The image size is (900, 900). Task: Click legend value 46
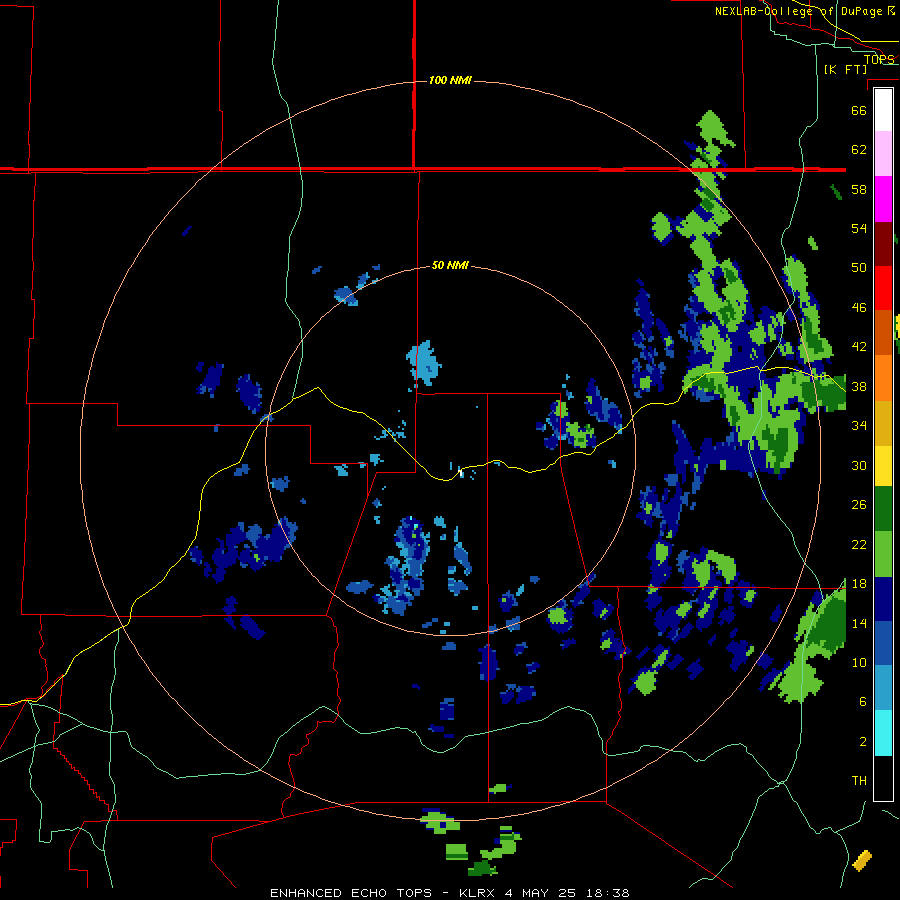click(859, 308)
